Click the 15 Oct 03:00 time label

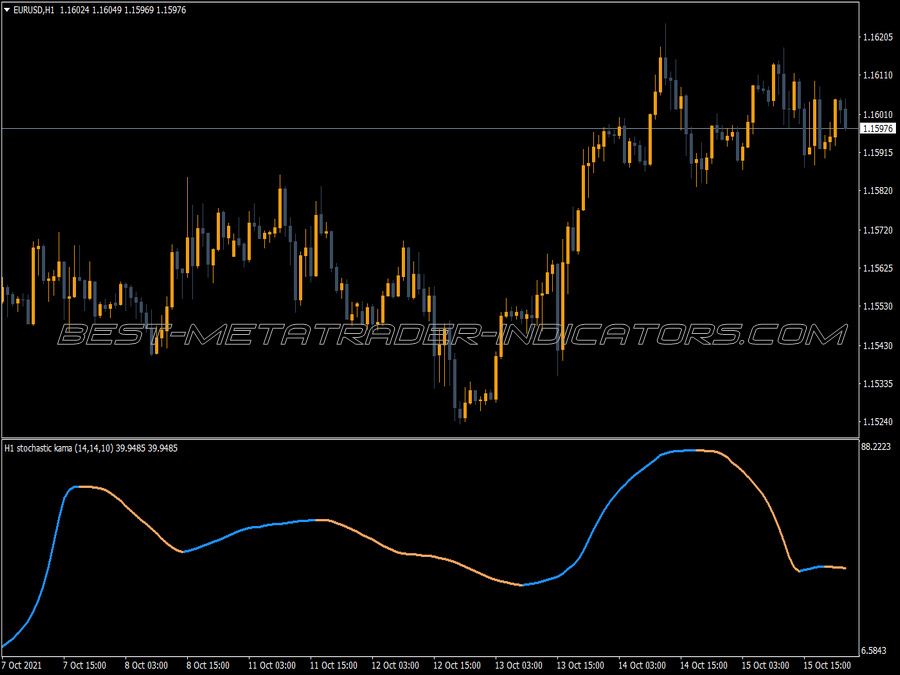click(766, 665)
